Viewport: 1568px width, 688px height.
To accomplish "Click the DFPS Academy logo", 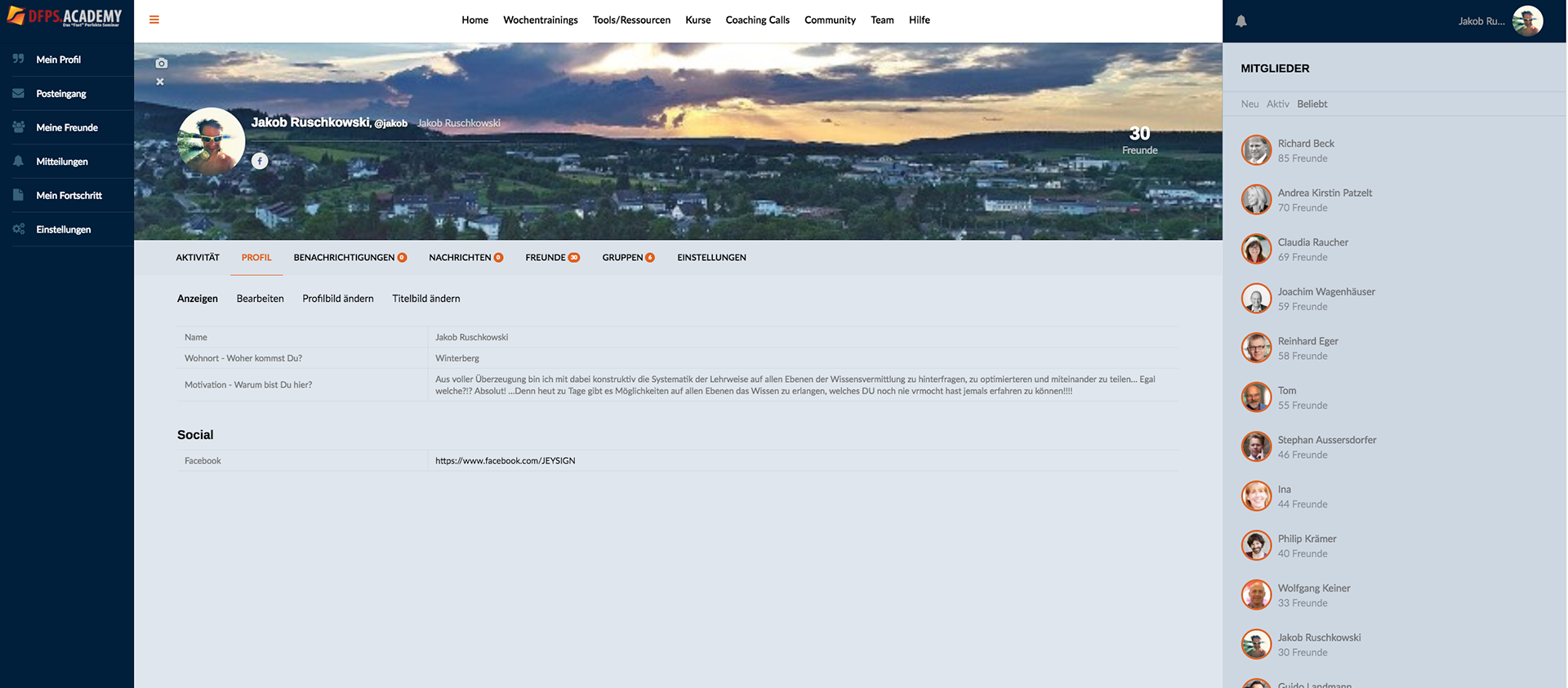I will (65, 16).
